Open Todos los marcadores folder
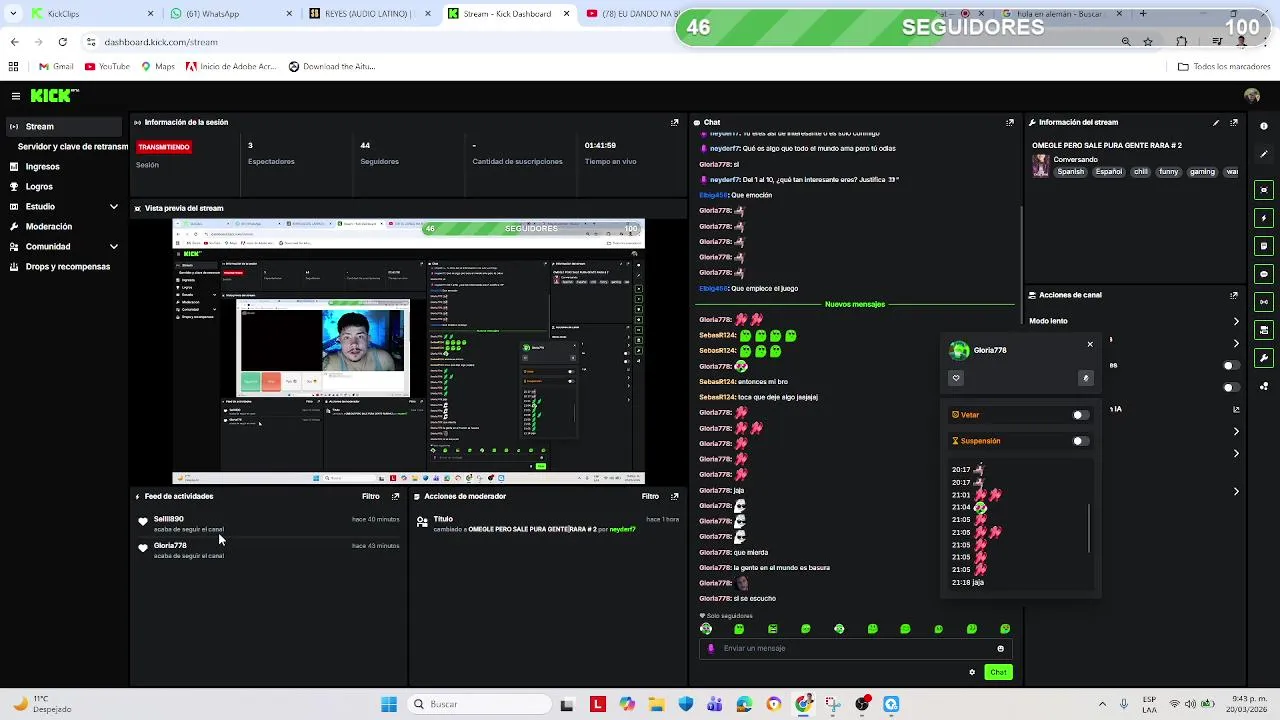Image resolution: width=1280 pixels, height=720 pixels. pos(1224,67)
